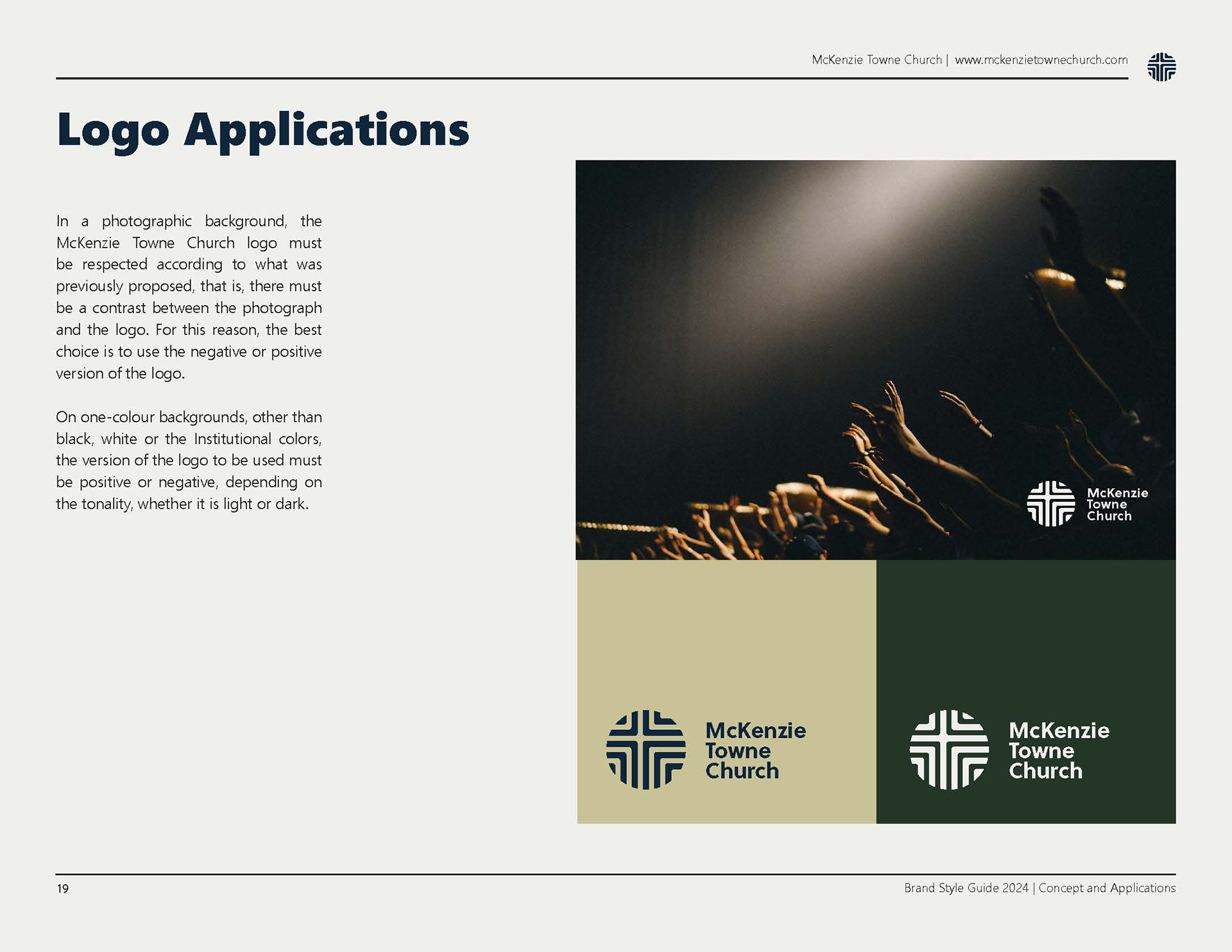Click page number 19 in the footer

63,888
